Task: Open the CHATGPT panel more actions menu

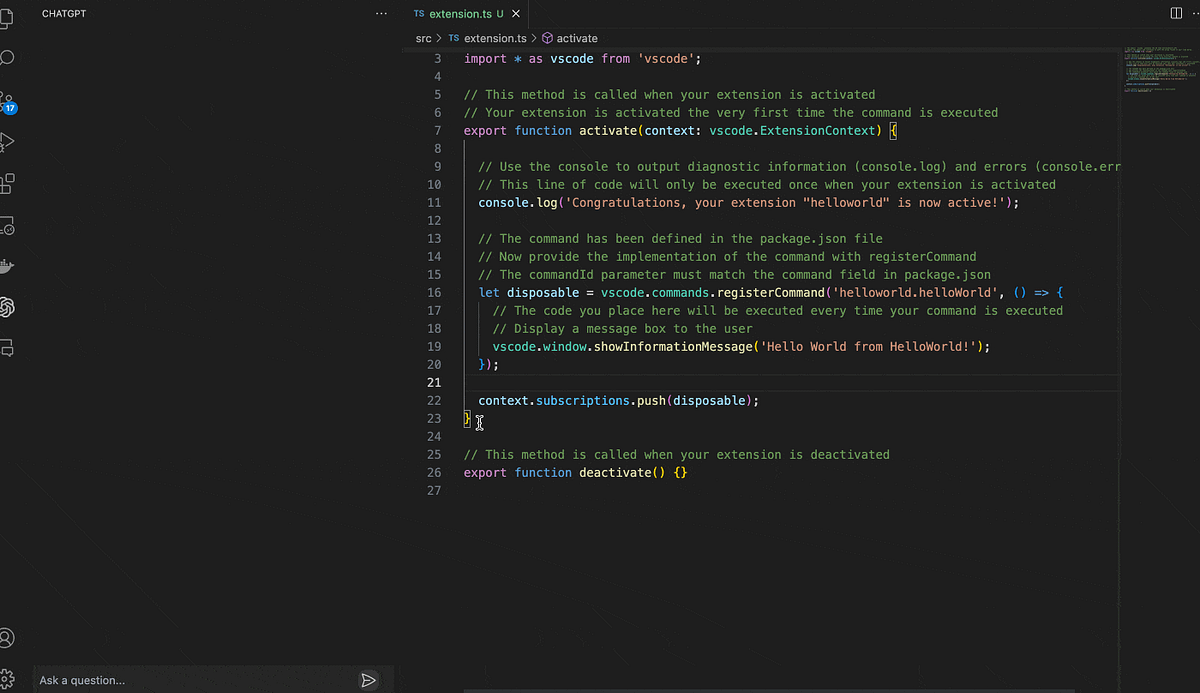Action: [381, 12]
